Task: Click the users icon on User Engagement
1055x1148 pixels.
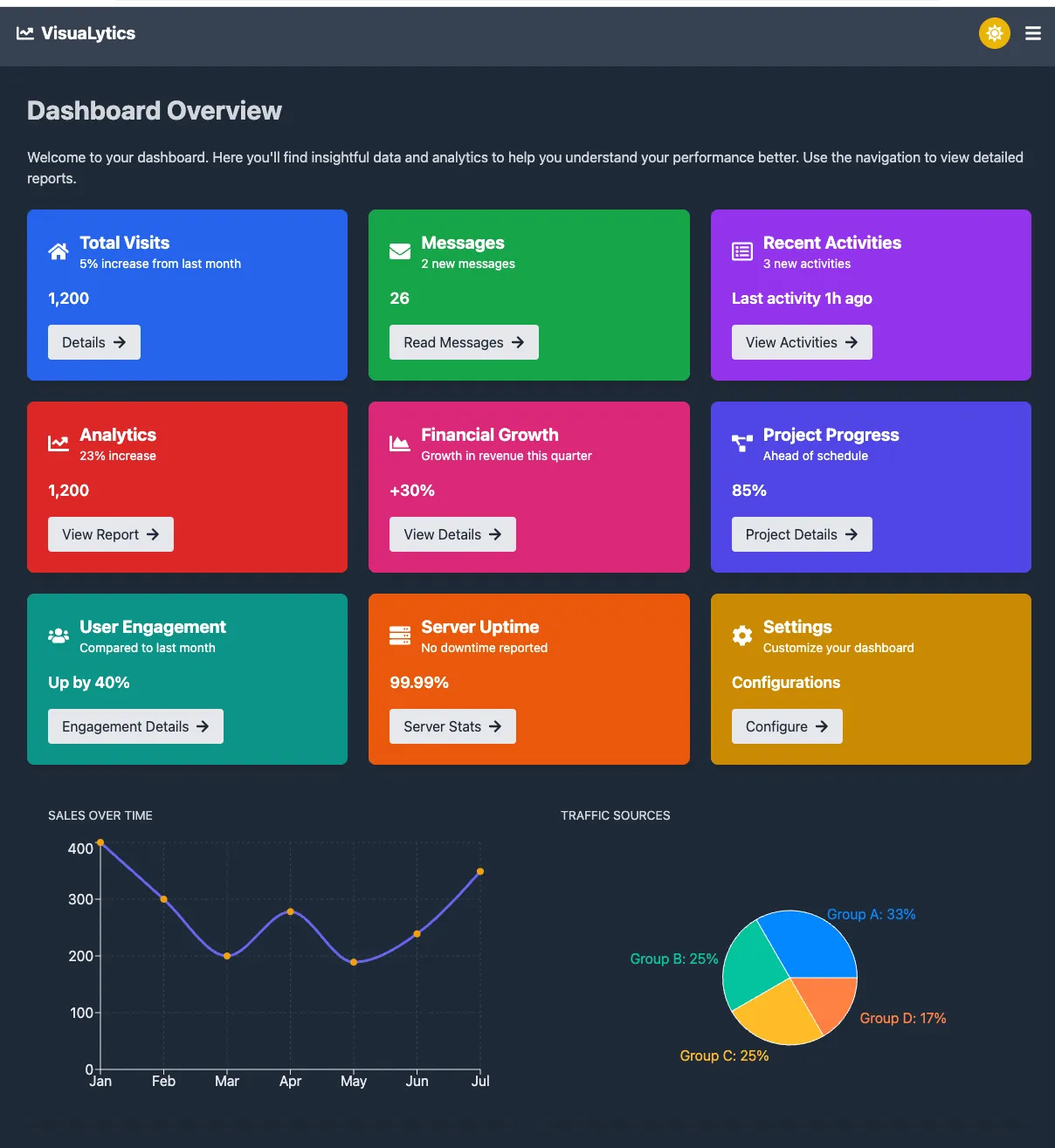Action: pos(59,636)
